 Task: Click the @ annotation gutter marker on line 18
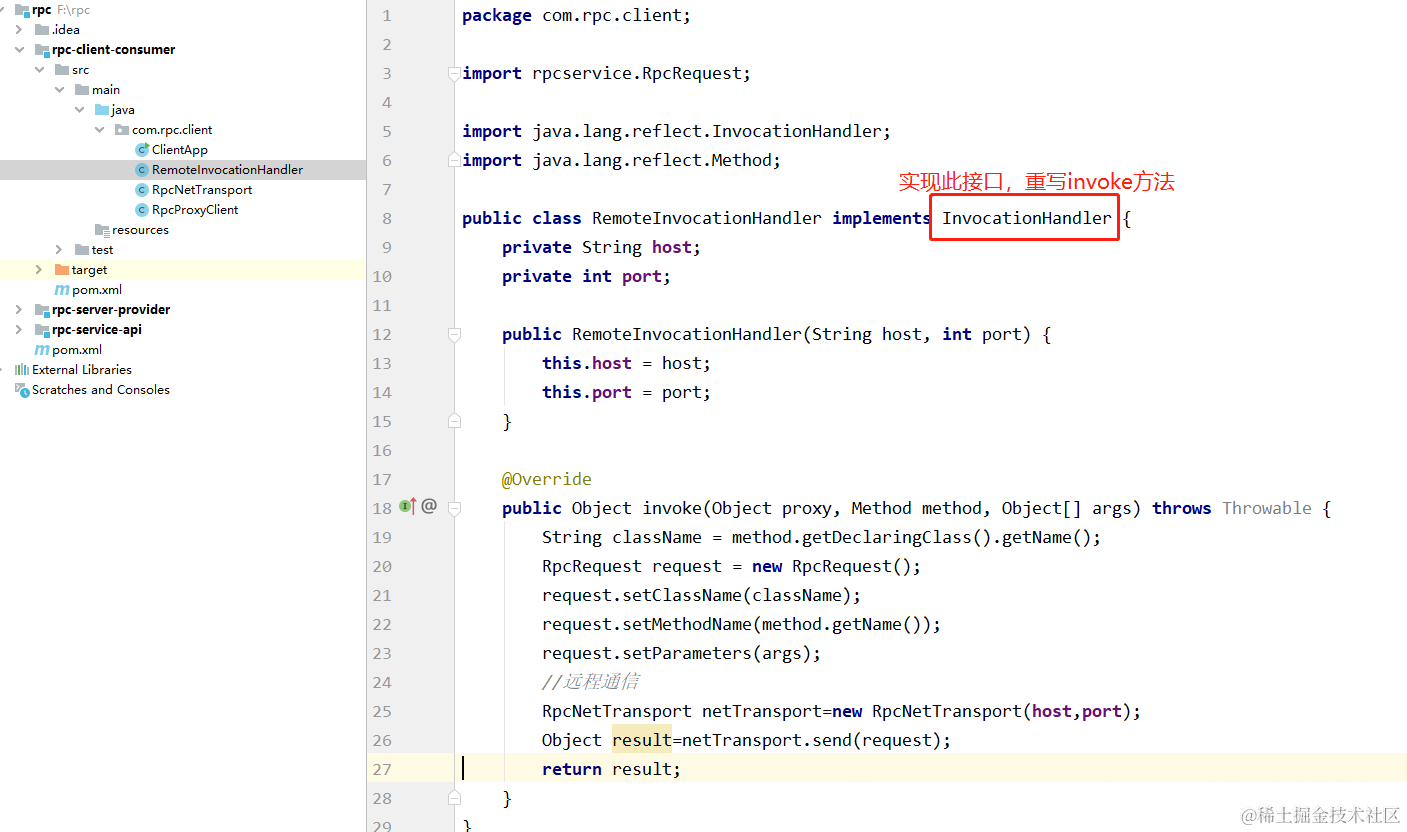[429, 506]
